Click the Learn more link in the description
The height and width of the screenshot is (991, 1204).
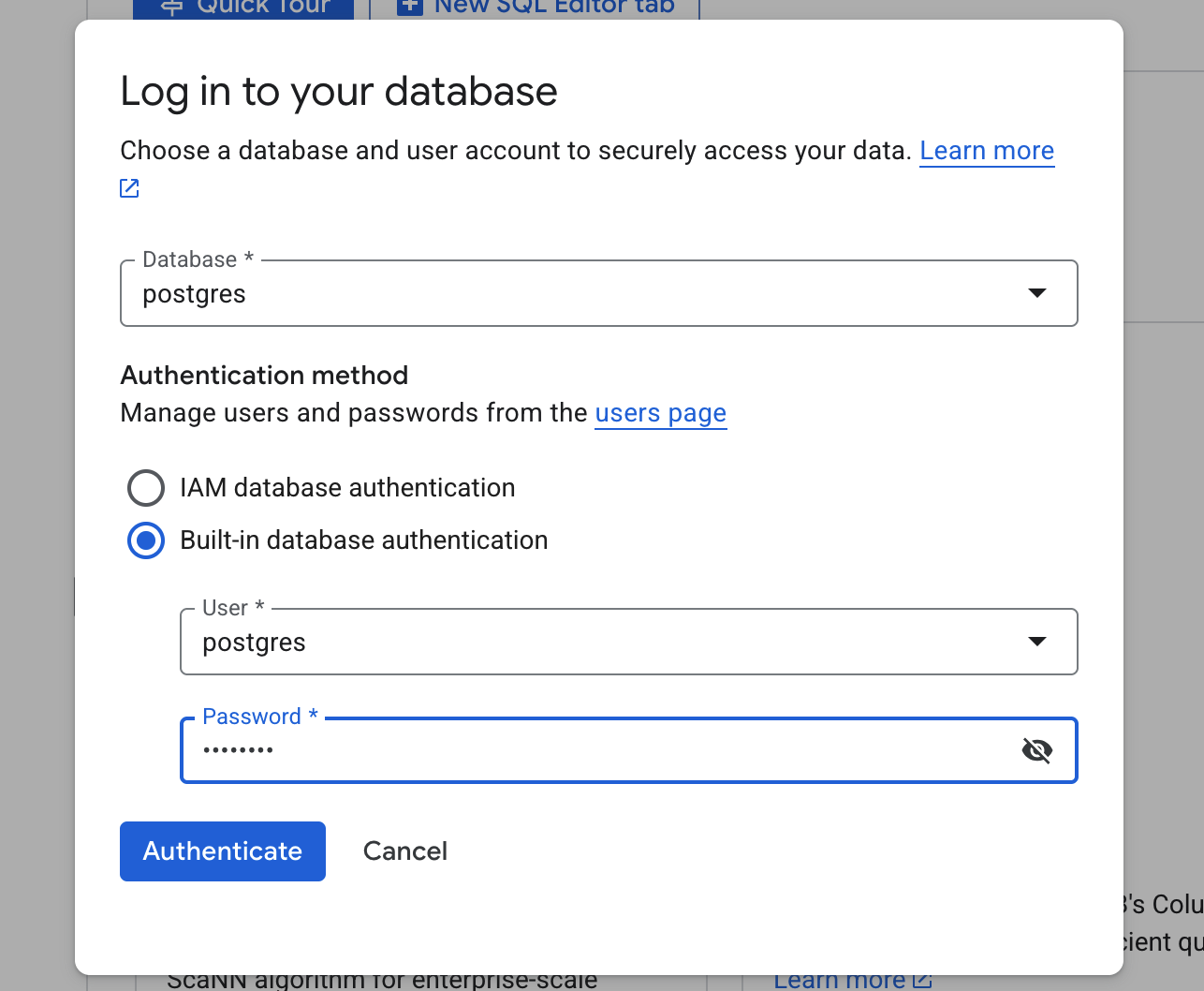coord(986,150)
